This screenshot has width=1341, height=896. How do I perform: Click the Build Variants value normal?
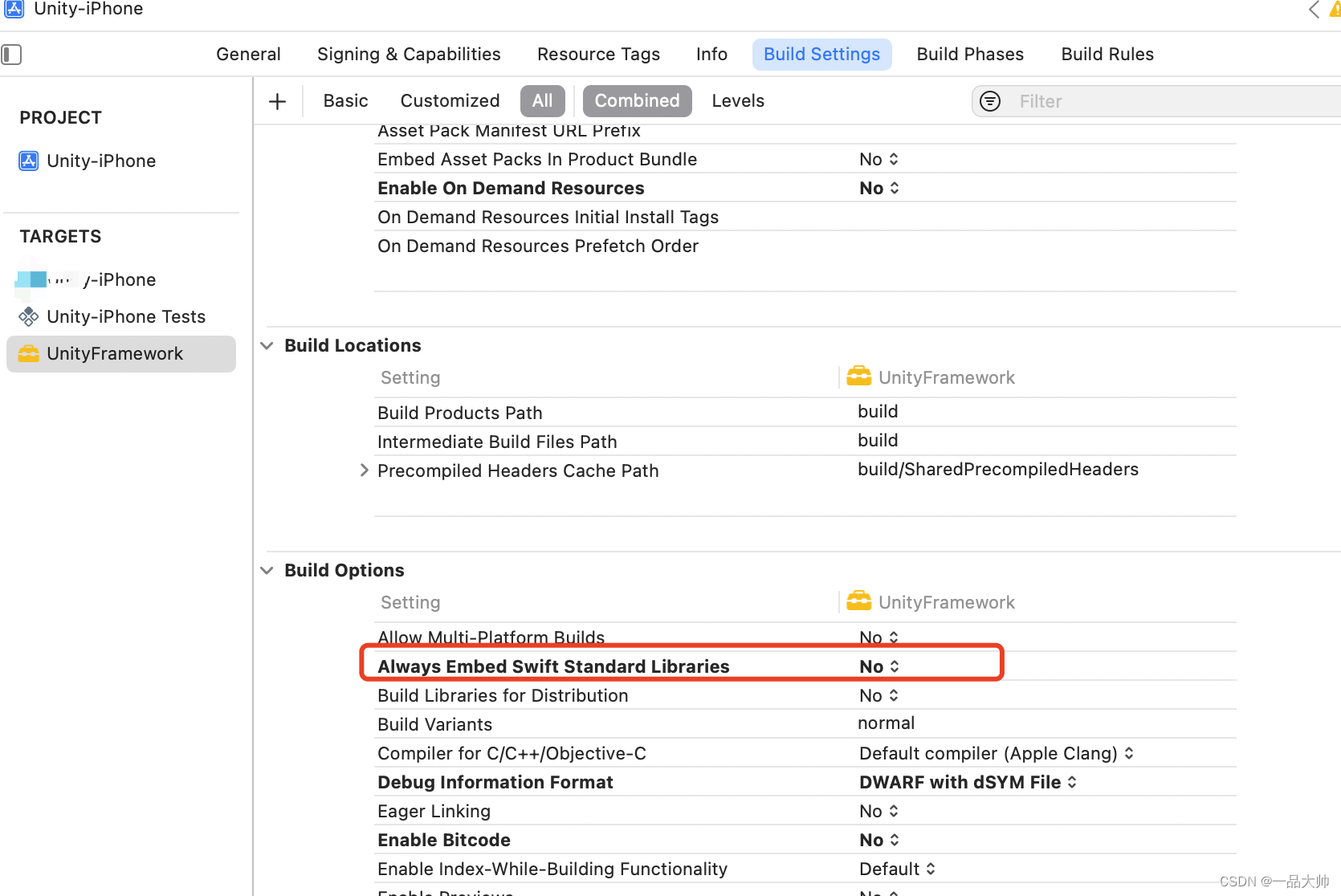pos(886,723)
